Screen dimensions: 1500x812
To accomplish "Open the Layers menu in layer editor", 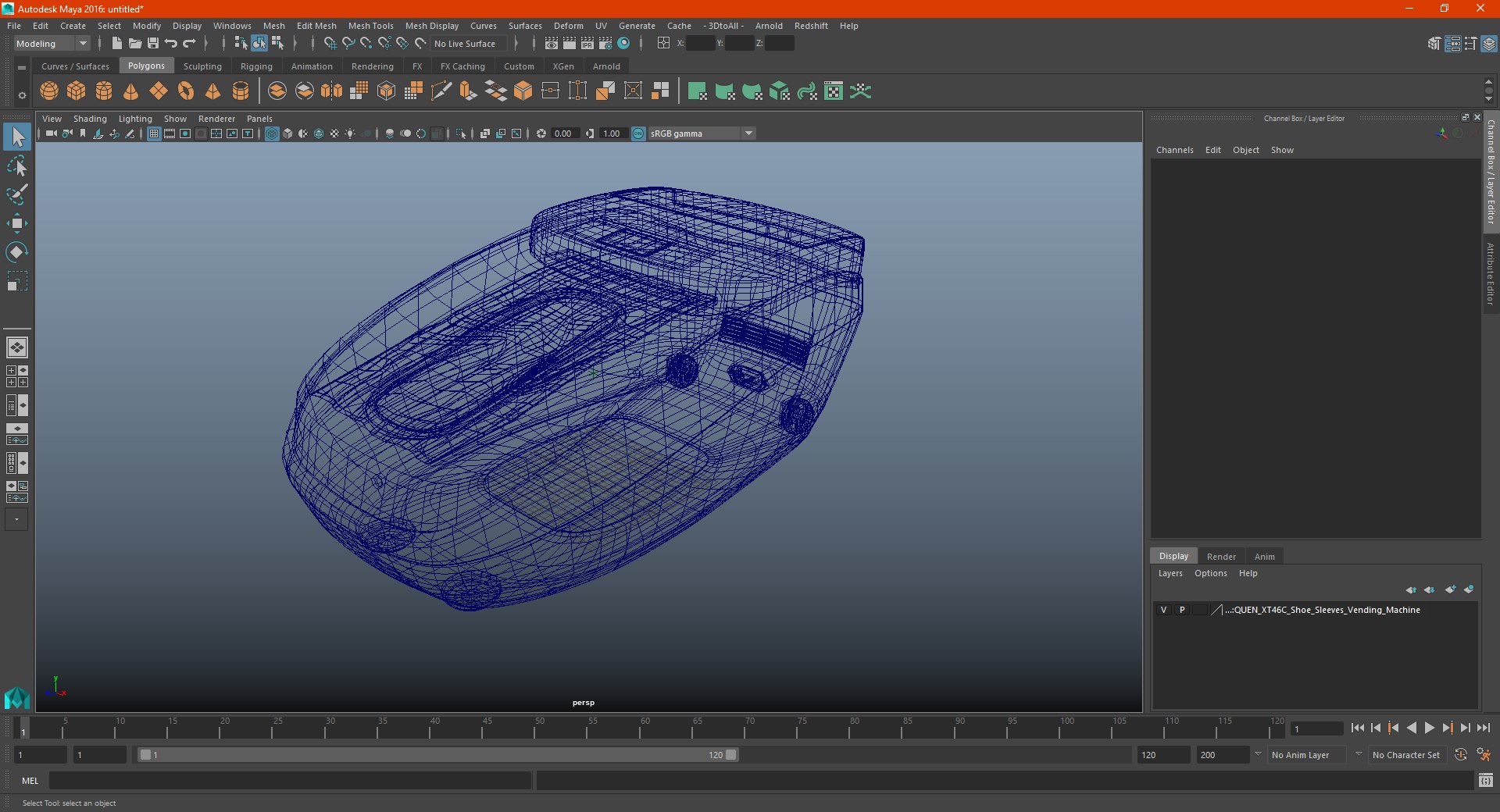I will coord(1170,573).
